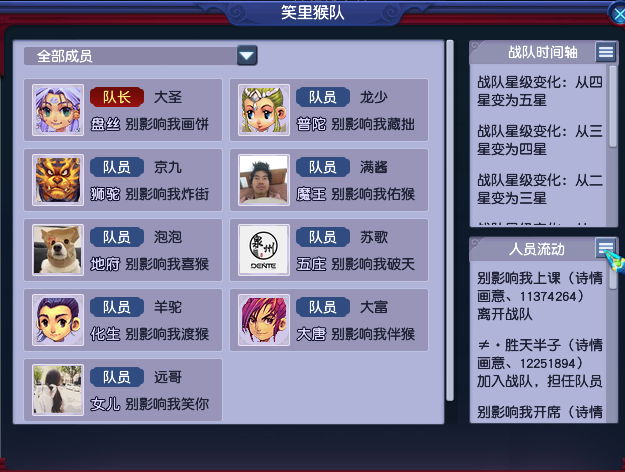Open the 全部成员 member filter box
The image size is (625, 472).
click(140, 56)
